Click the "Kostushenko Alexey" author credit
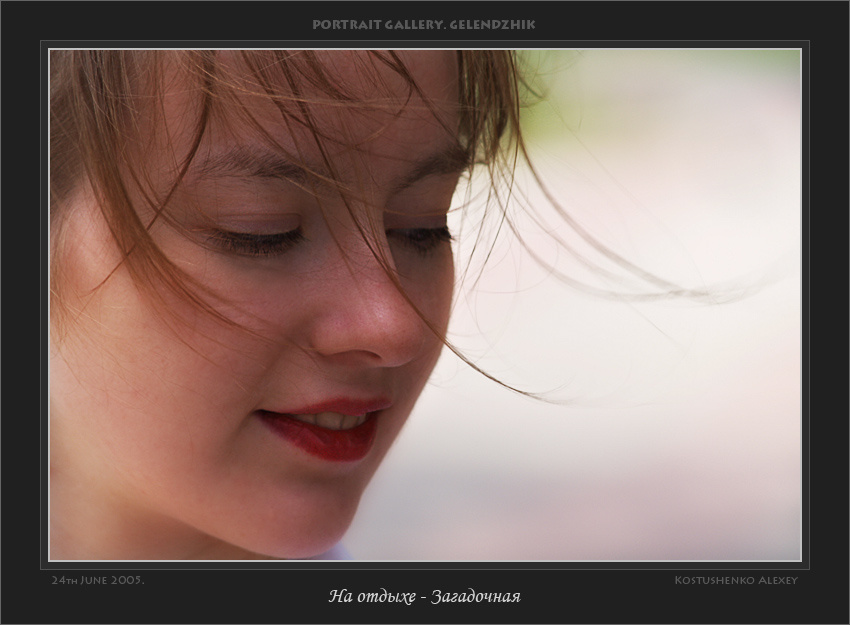The width and height of the screenshot is (850, 625). pos(736,580)
